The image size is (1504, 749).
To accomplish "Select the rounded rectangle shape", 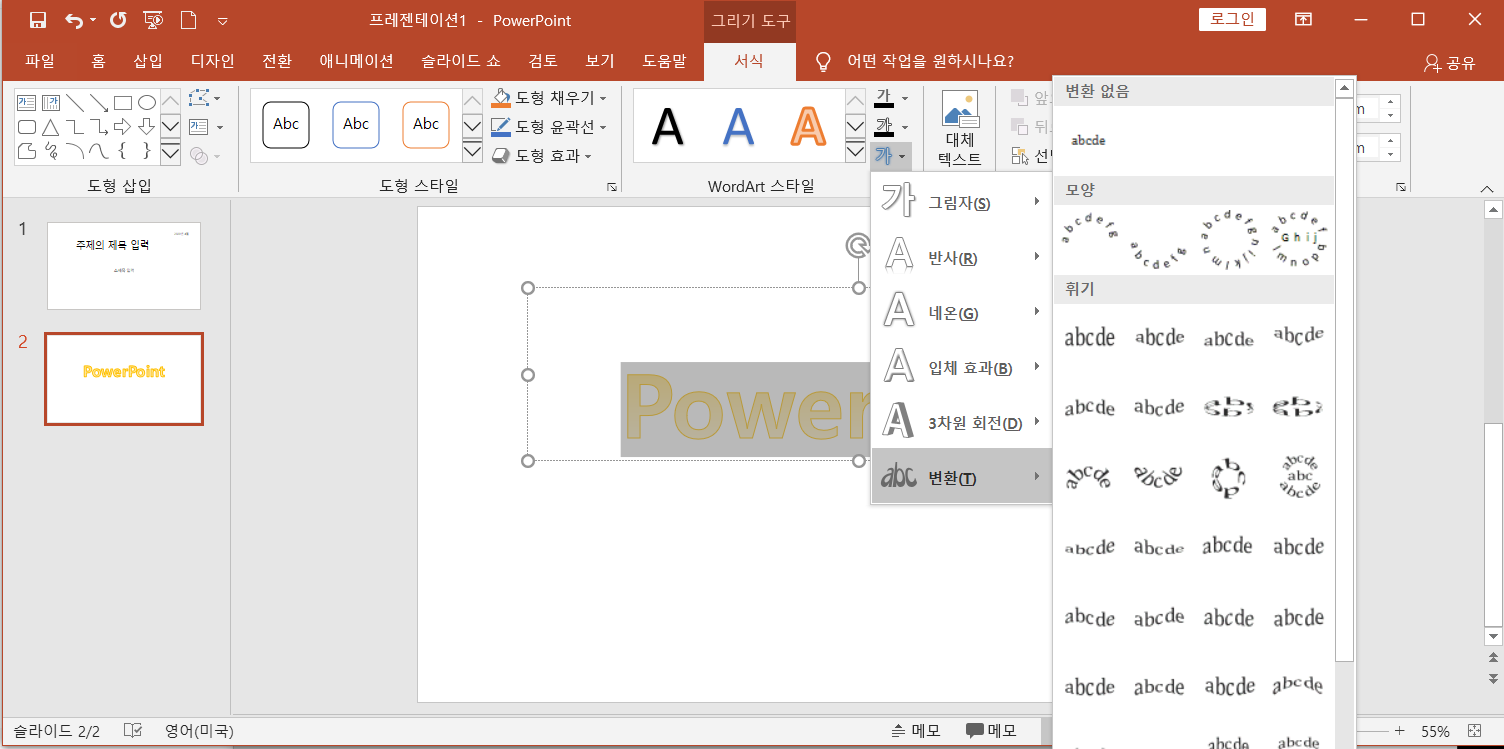I will tap(27, 127).
